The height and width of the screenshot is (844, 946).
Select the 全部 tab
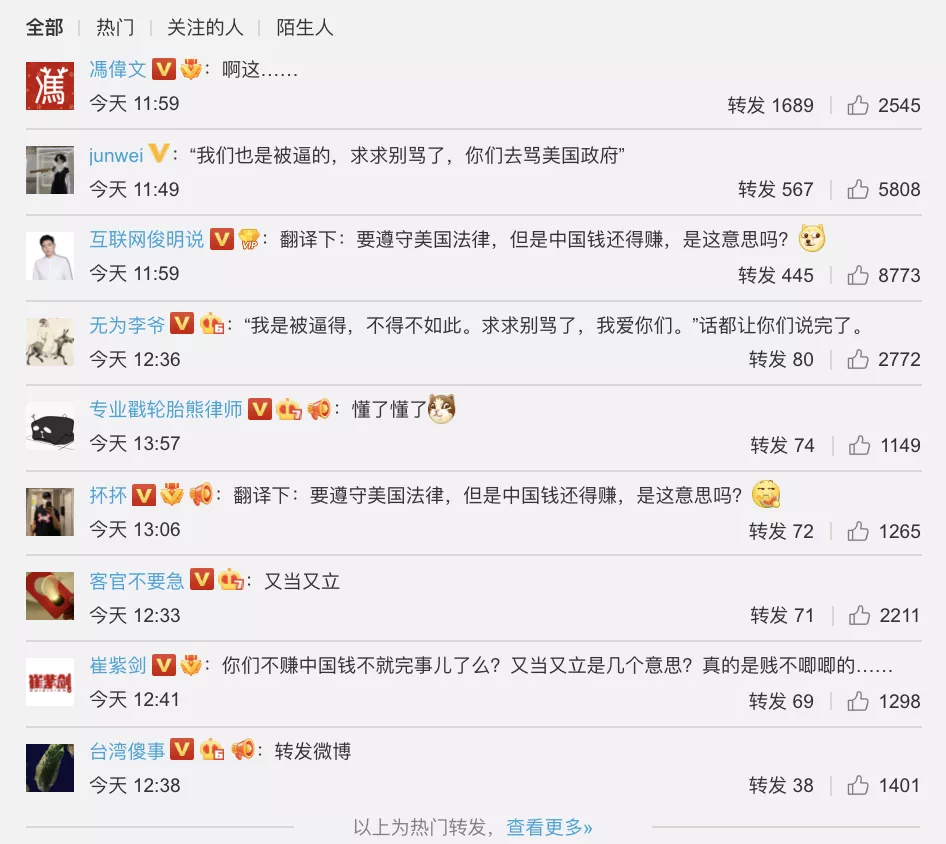click(45, 27)
